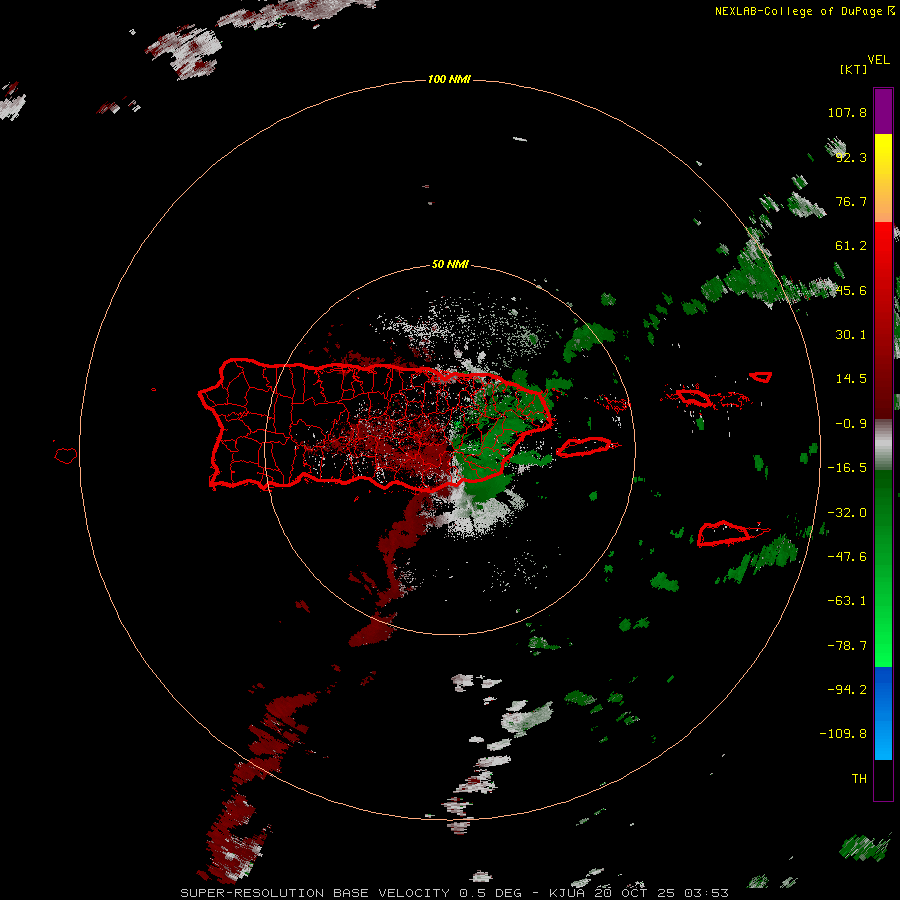900x900 pixels.
Task: Click the 92.3 scale value
Action: click(x=851, y=157)
